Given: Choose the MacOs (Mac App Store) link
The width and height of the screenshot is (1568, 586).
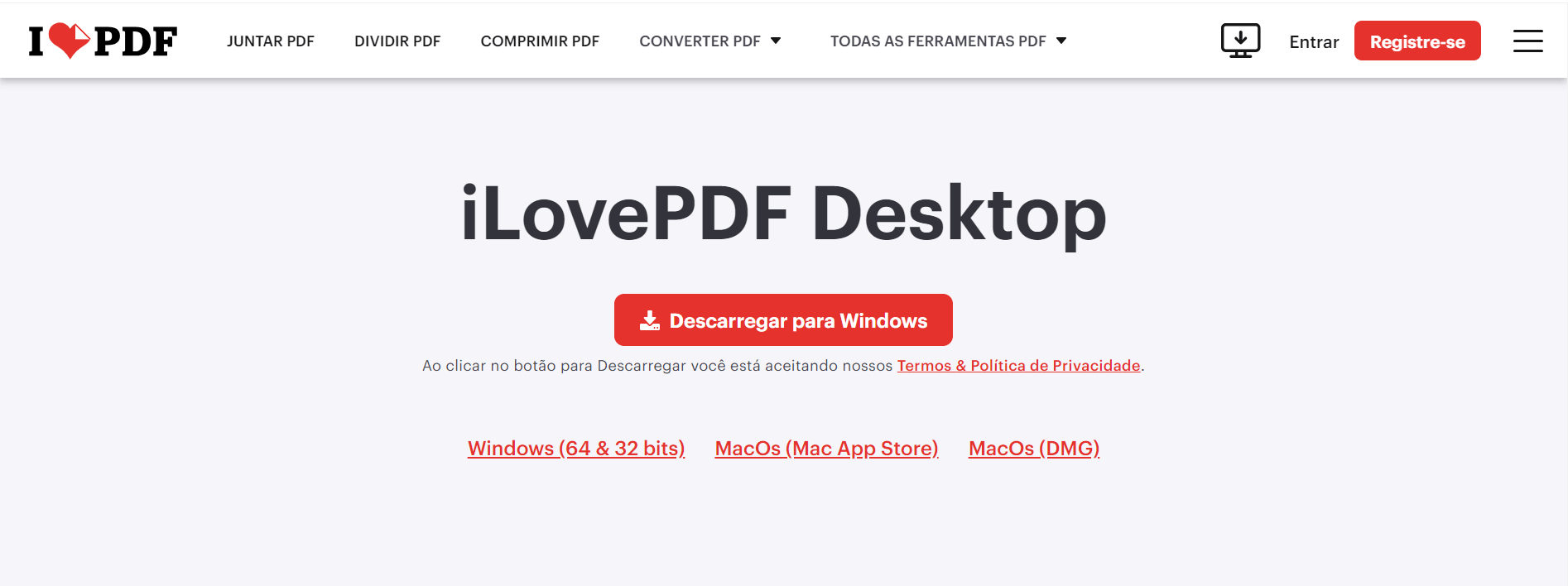Looking at the screenshot, I should 826,448.
